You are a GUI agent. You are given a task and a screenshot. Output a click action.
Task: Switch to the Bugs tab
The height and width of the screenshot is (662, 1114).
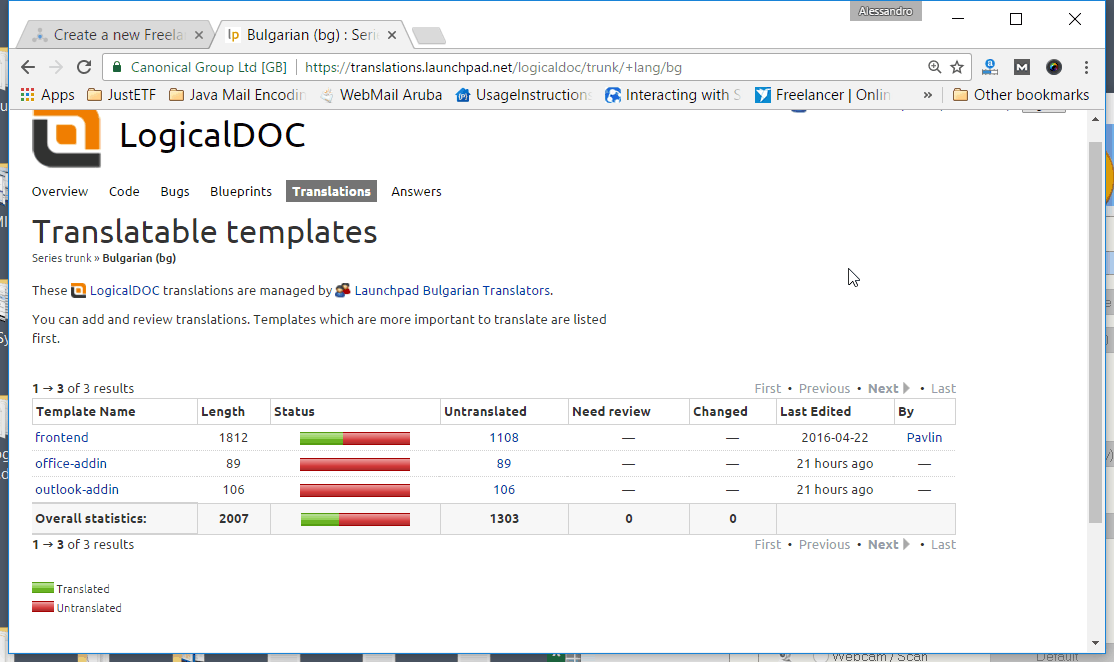[x=175, y=191]
